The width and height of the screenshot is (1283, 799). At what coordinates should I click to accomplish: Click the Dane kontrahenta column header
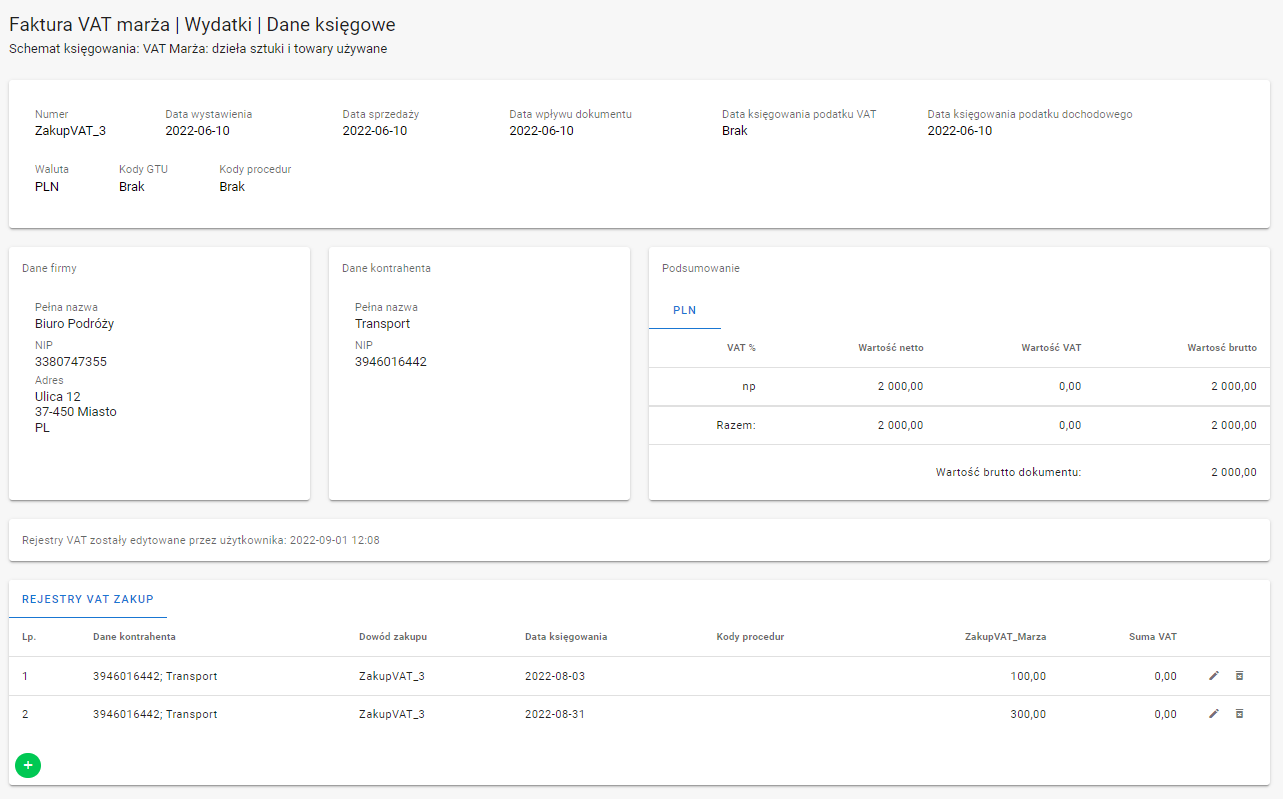click(x=134, y=637)
